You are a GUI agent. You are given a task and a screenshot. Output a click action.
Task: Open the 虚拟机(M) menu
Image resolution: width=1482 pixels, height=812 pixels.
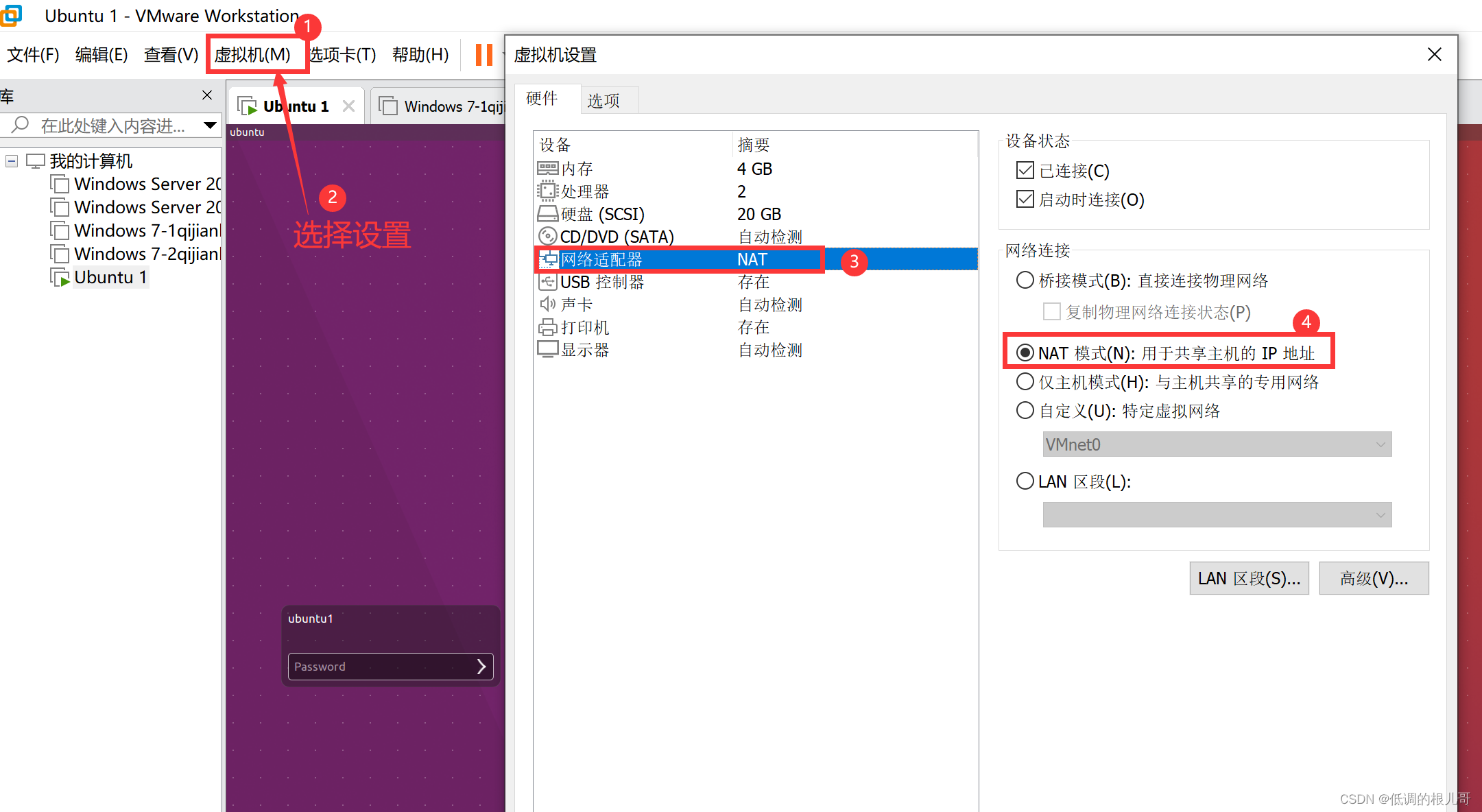click(252, 54)
